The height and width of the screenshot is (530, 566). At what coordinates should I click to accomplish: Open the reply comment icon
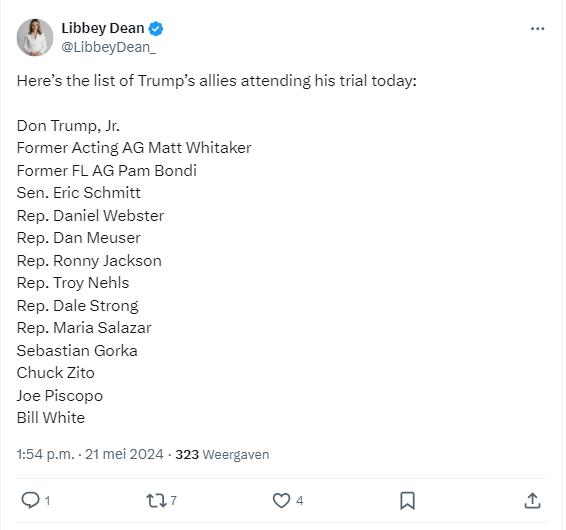tap(30, 501)
